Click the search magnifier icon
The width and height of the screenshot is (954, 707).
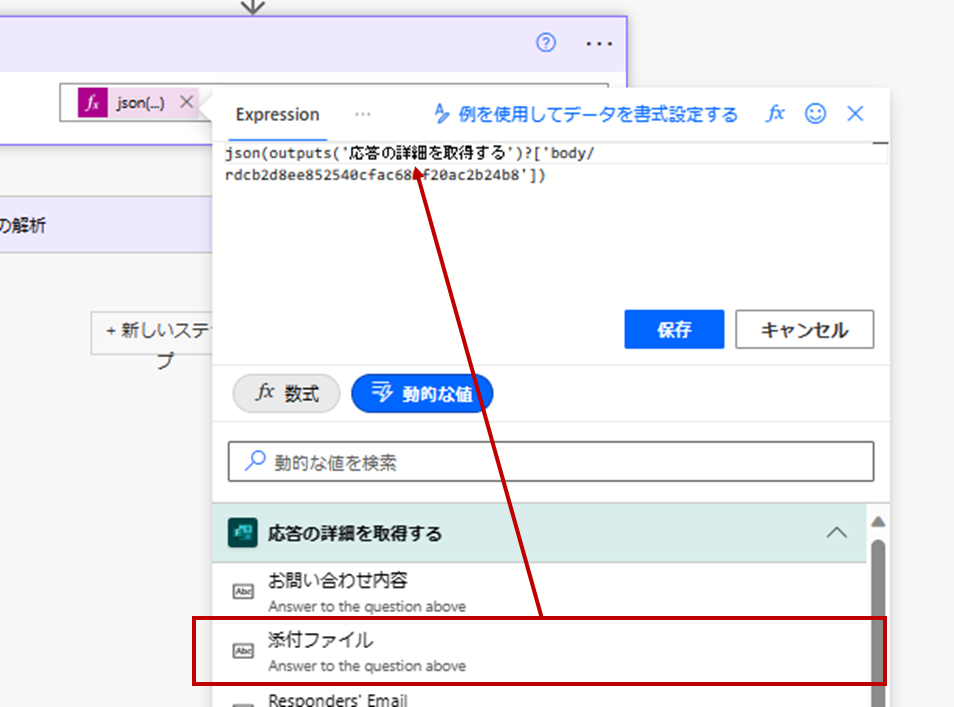point(256,461)
